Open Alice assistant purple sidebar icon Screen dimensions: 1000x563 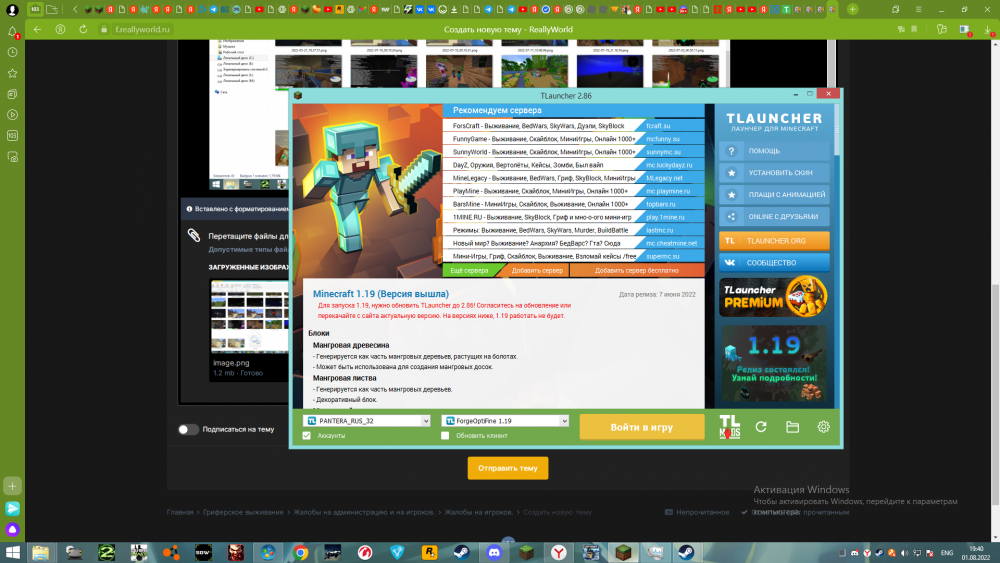(x=12, y=529)
